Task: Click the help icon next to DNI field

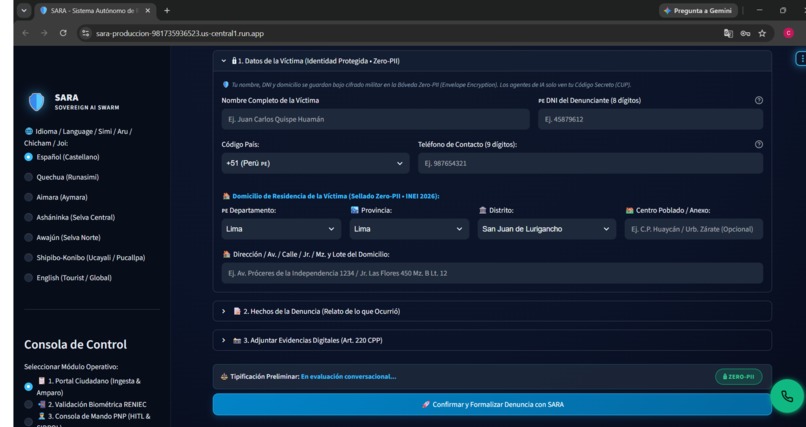Action: pos(759,101)
